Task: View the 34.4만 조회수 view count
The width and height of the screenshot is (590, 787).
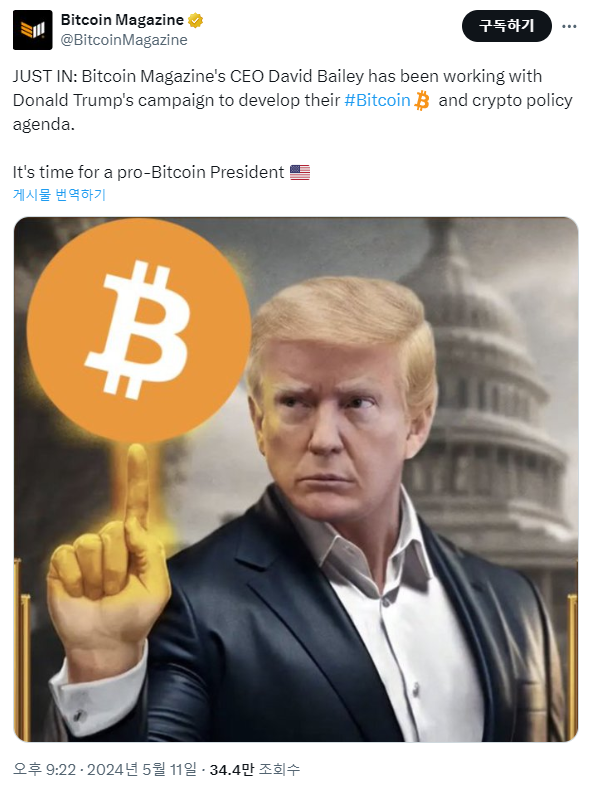Action: coord(255,769)
